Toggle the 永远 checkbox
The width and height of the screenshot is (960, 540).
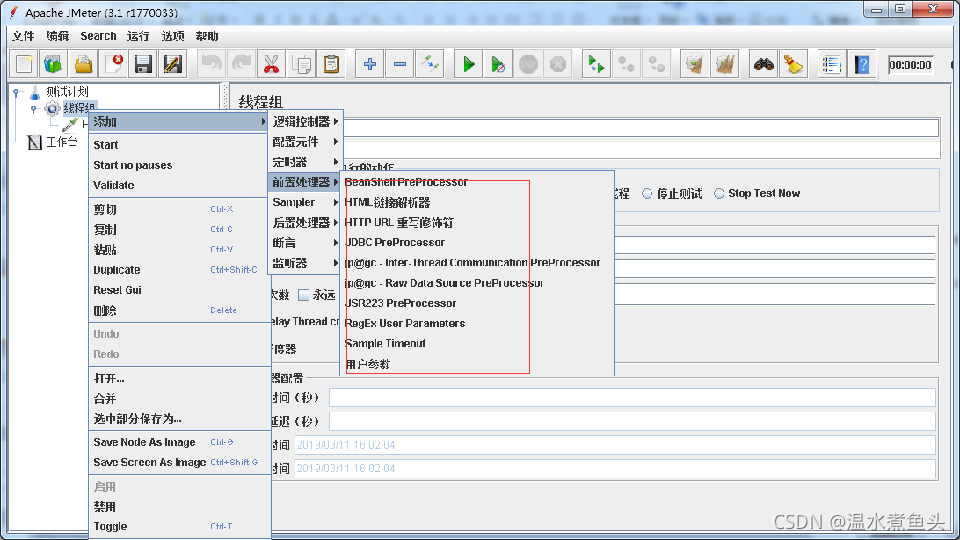304,295
